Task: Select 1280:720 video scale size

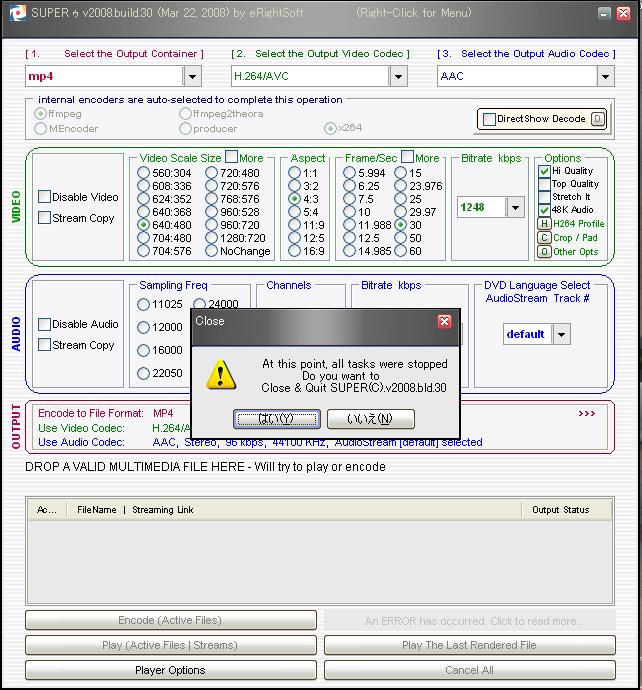Action: point(211,238)
